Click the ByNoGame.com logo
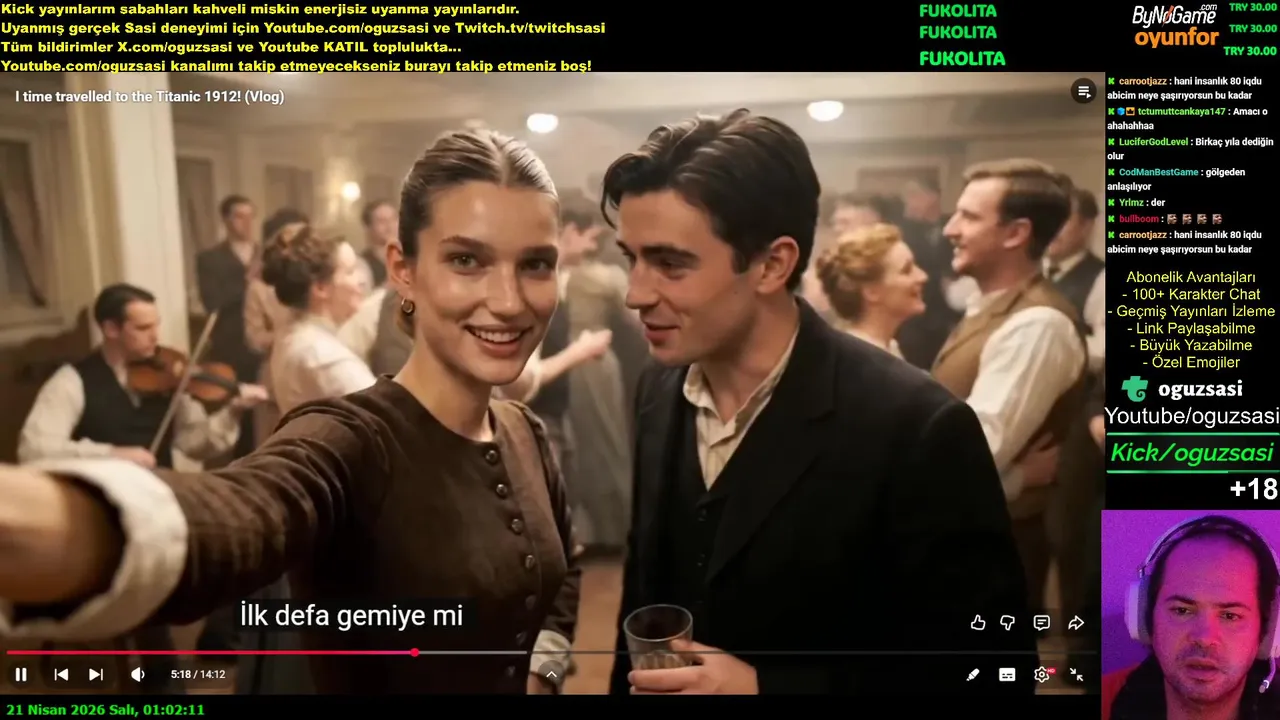Viewport: 1280px width, 720px height. tap(1174, 15)
